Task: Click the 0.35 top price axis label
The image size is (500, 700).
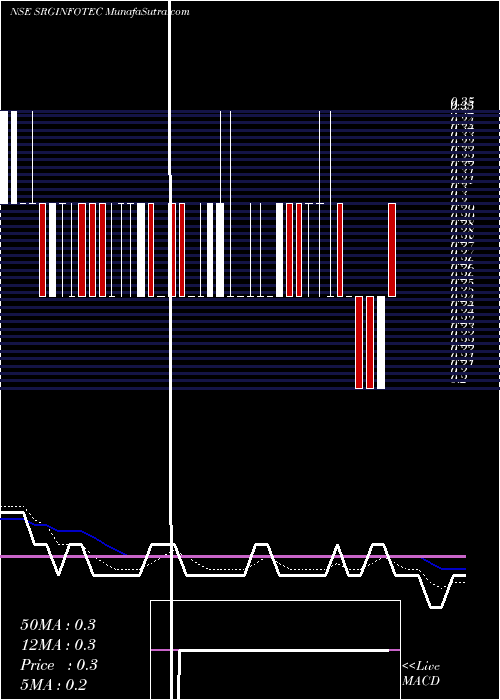Action: 462,104
